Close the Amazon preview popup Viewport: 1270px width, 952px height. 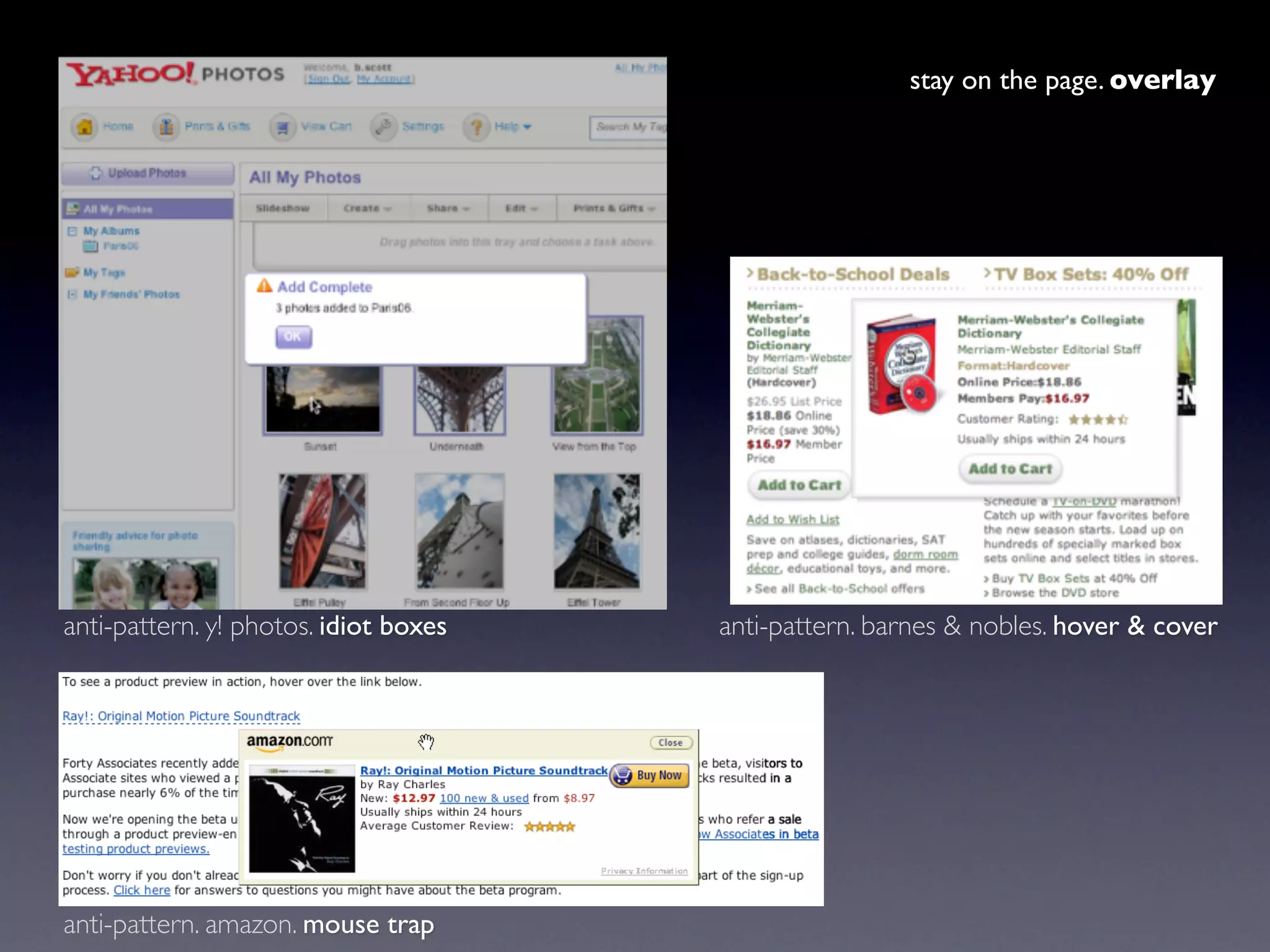coord(670,742)
